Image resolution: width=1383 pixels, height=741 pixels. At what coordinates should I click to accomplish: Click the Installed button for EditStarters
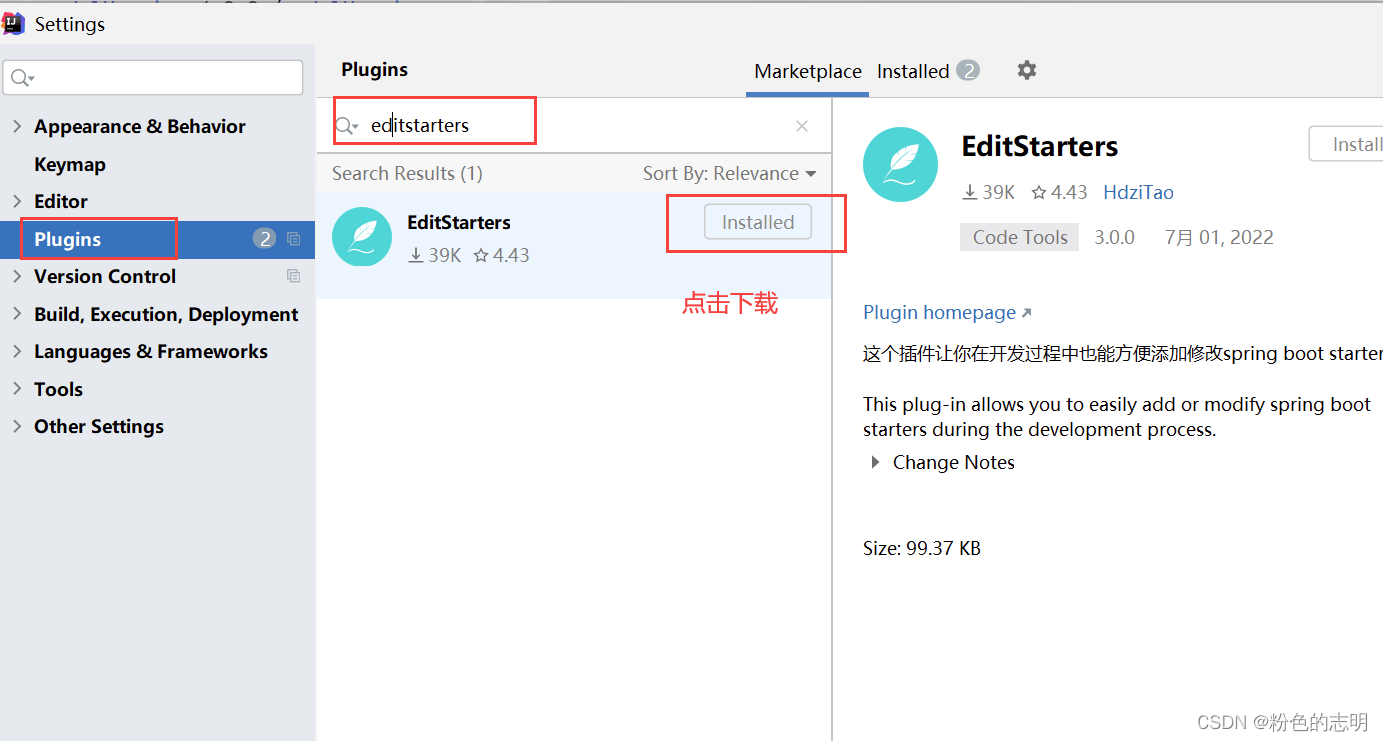click(757, 222)
